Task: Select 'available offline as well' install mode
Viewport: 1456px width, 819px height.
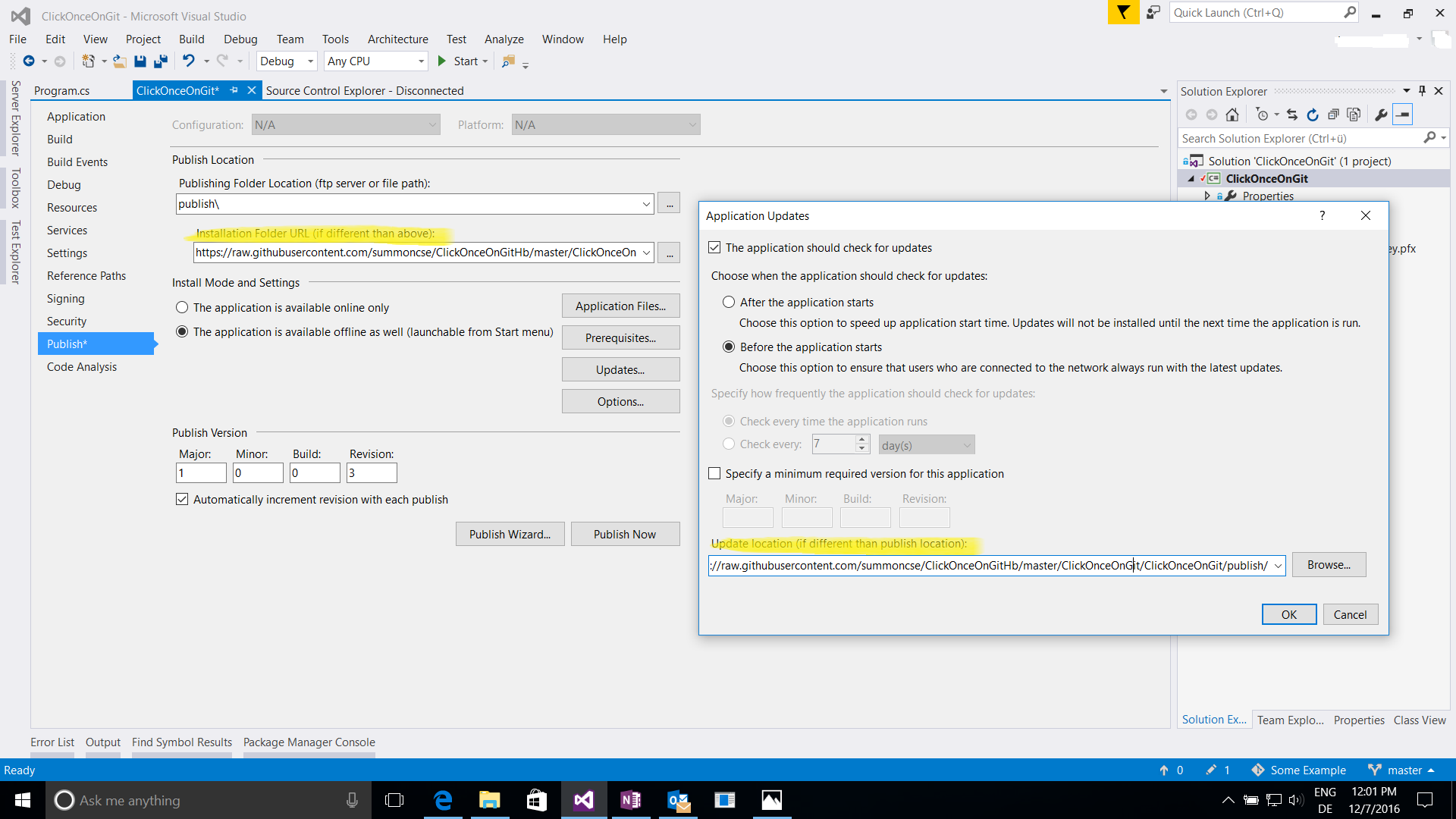Action: pos(182,331)
